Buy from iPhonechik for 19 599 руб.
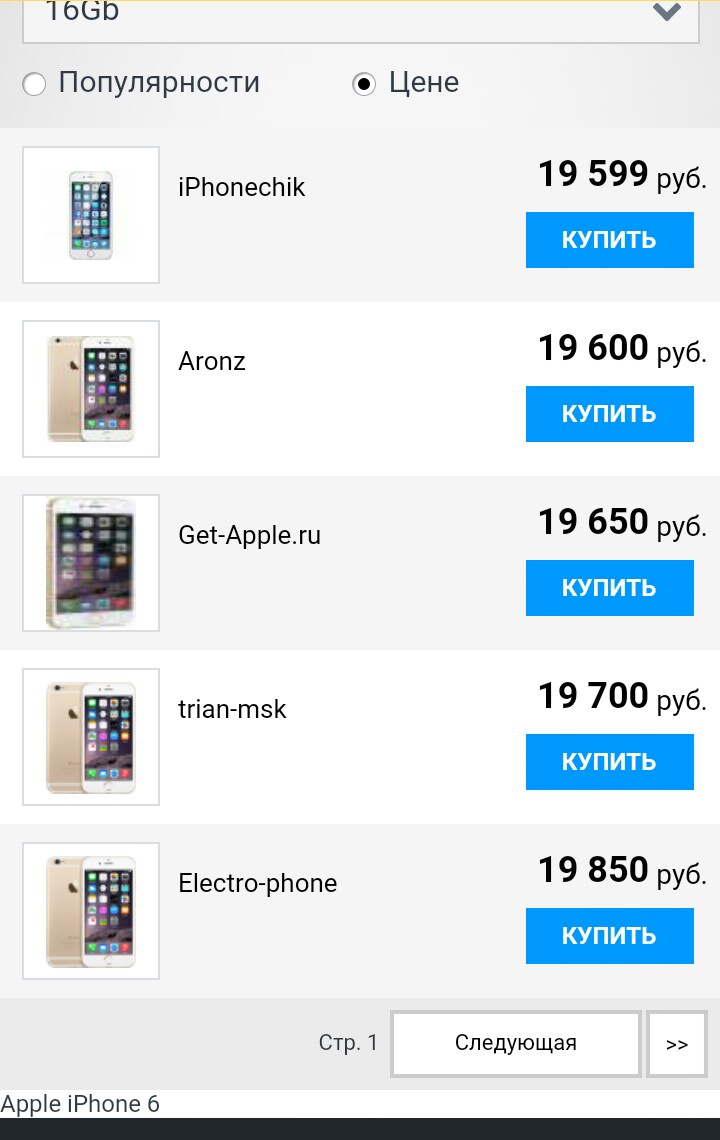Image resolution: width=720 pixels, height=1140 pixels. coord(609,240)
